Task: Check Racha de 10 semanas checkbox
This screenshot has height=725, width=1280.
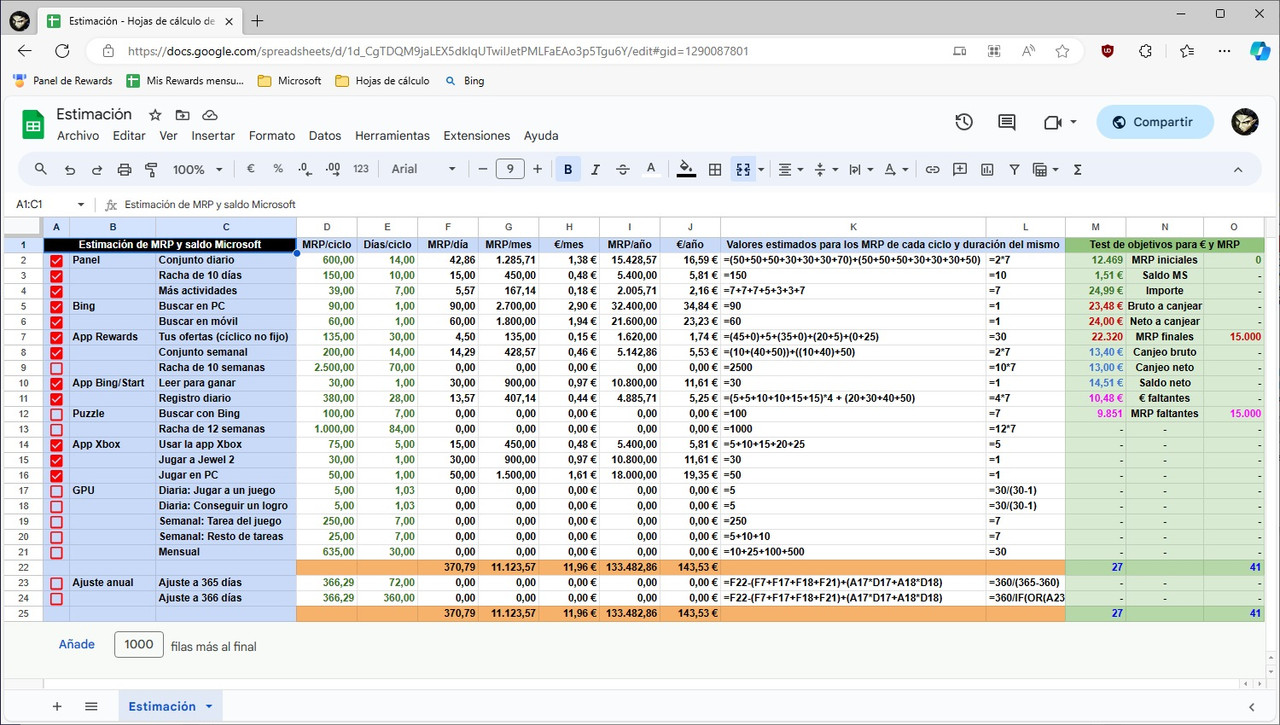Action: point(56,368)
